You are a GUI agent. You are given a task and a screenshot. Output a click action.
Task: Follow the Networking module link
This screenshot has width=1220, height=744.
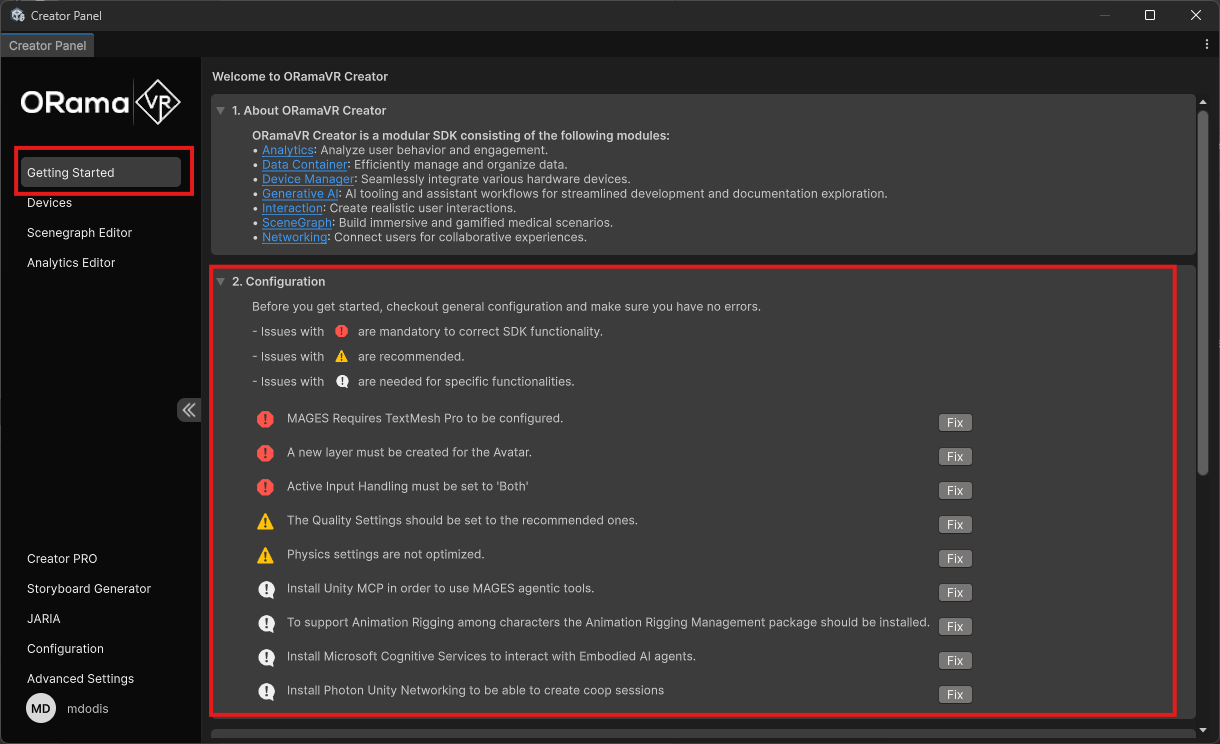(x=294, y=238)
